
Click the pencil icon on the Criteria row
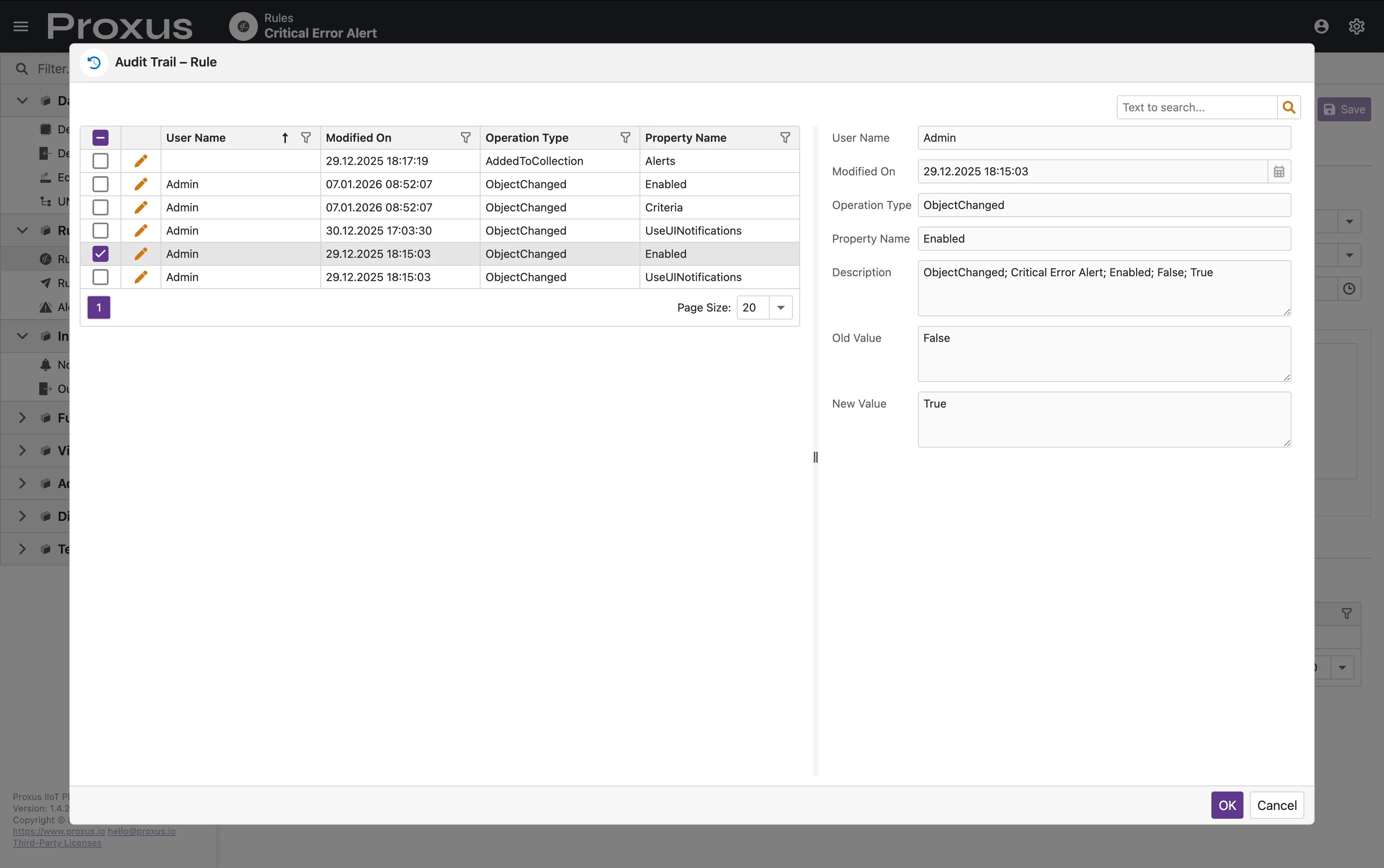click(141, 207)
